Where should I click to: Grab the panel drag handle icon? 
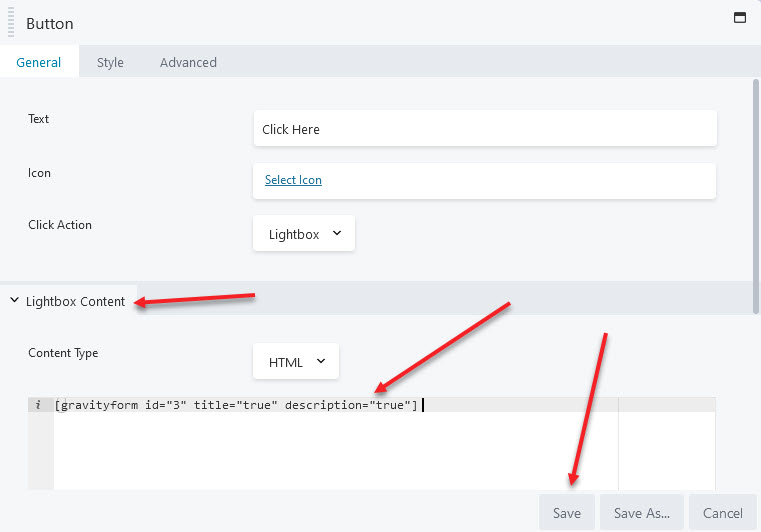tap(11, 22)
